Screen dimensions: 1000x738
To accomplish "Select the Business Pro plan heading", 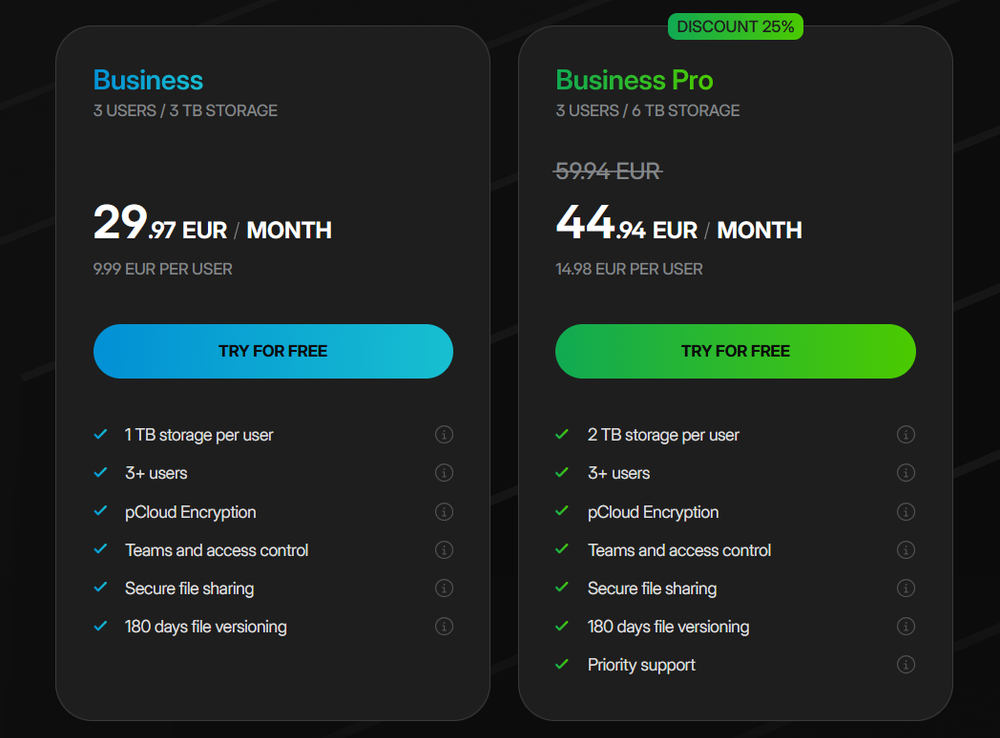I will [634, 80].
